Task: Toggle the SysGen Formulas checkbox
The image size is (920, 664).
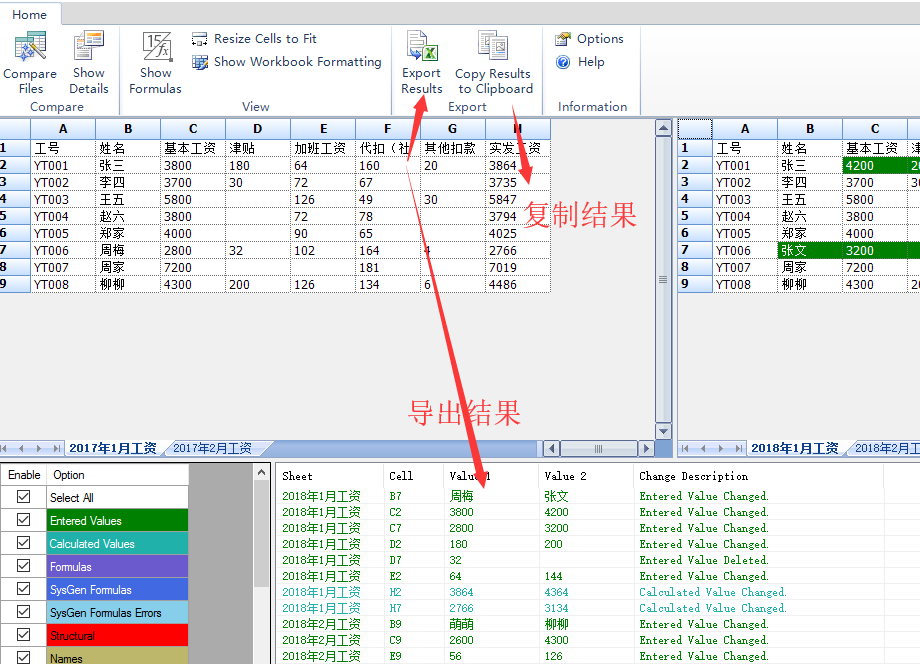Action: coord(23,588)
